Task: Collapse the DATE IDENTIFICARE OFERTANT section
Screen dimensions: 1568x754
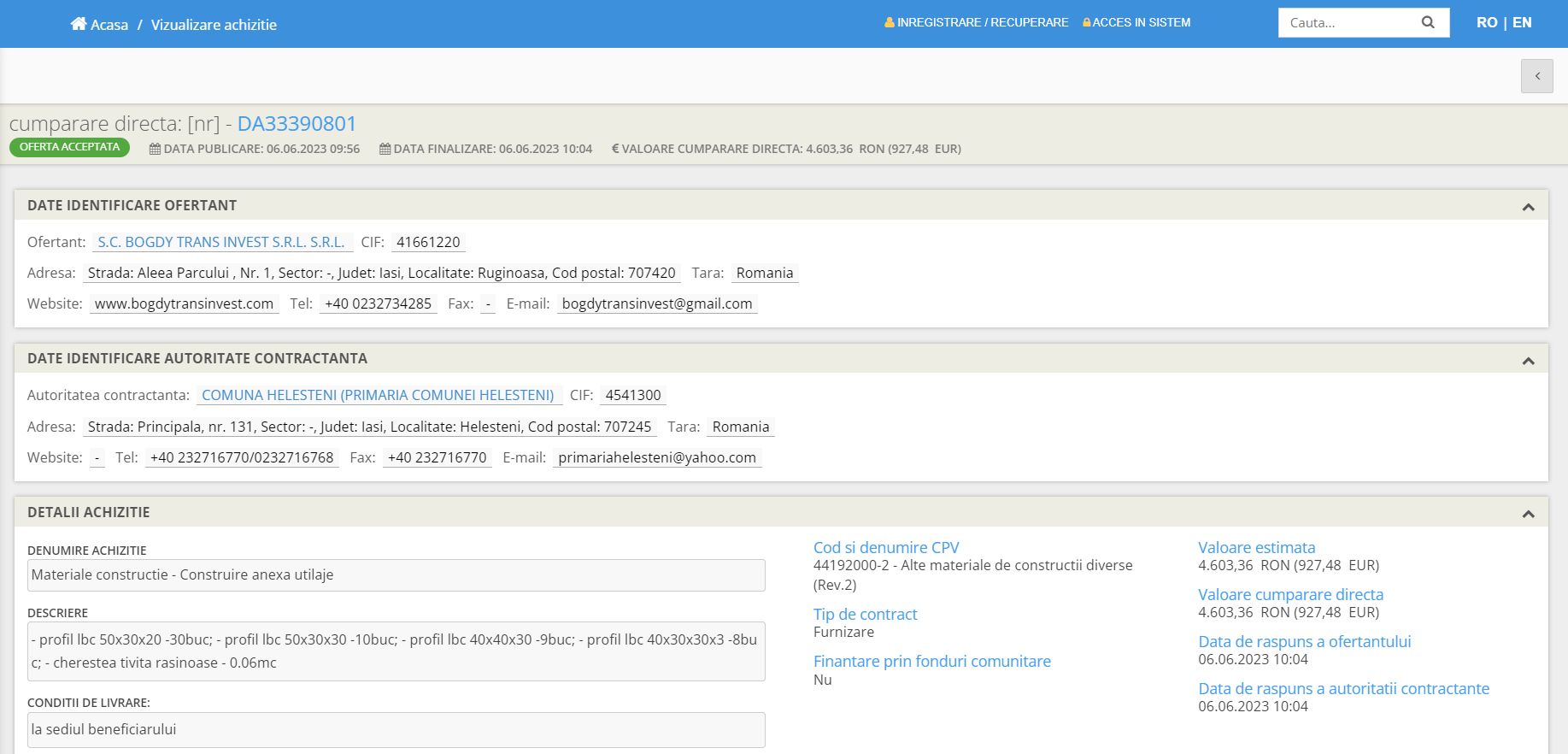Action: click(x=1528, y=207)
